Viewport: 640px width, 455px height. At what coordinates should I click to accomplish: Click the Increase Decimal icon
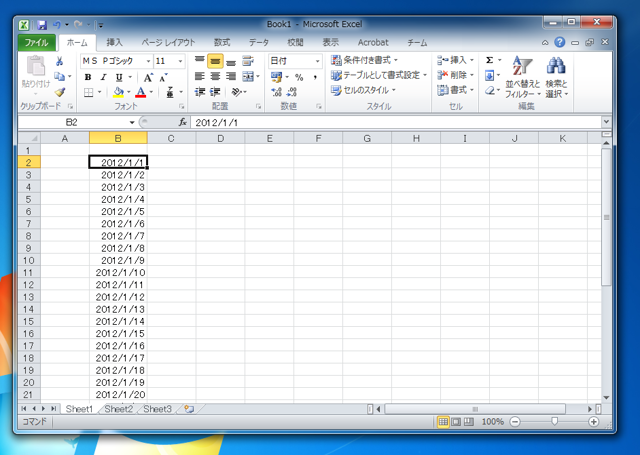276,92
